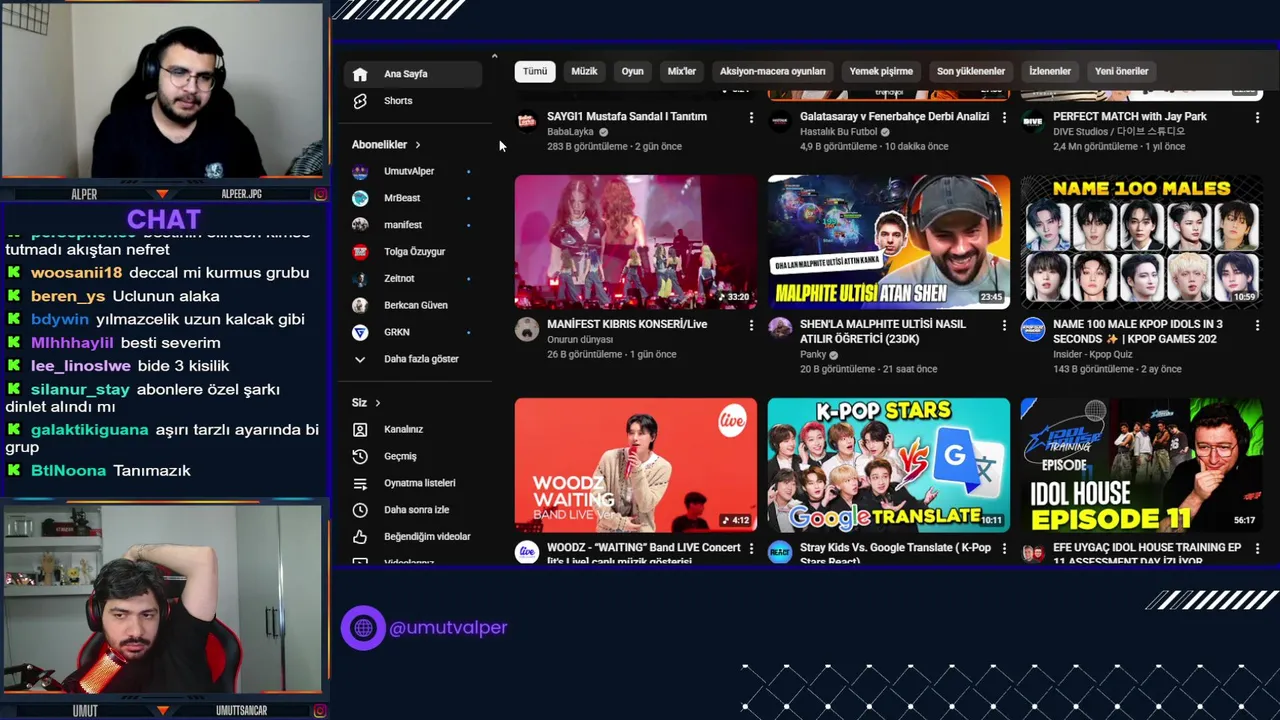Viewport: 1280px width, 720px height.
Task: Open the Onurun dünyası channel link
Action: click(580, 340)
